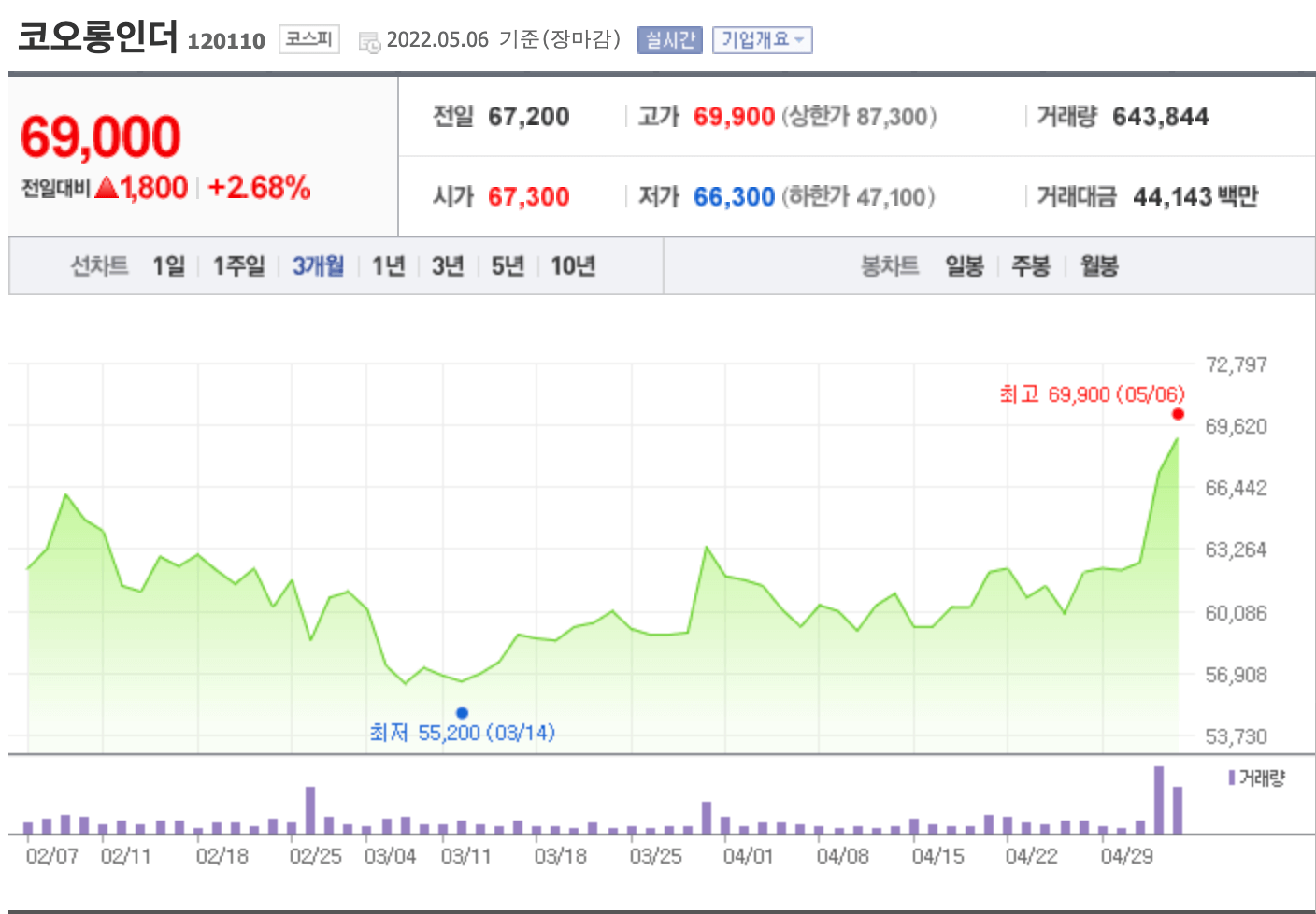Image resolution: width=1316 pixels, height=914 pixels.
Task: Click the 선차트 label
Action: [100, 266]
